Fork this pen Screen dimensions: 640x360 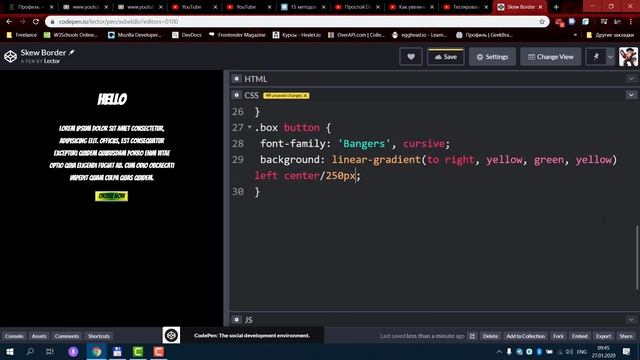click(x=558, y=336)
